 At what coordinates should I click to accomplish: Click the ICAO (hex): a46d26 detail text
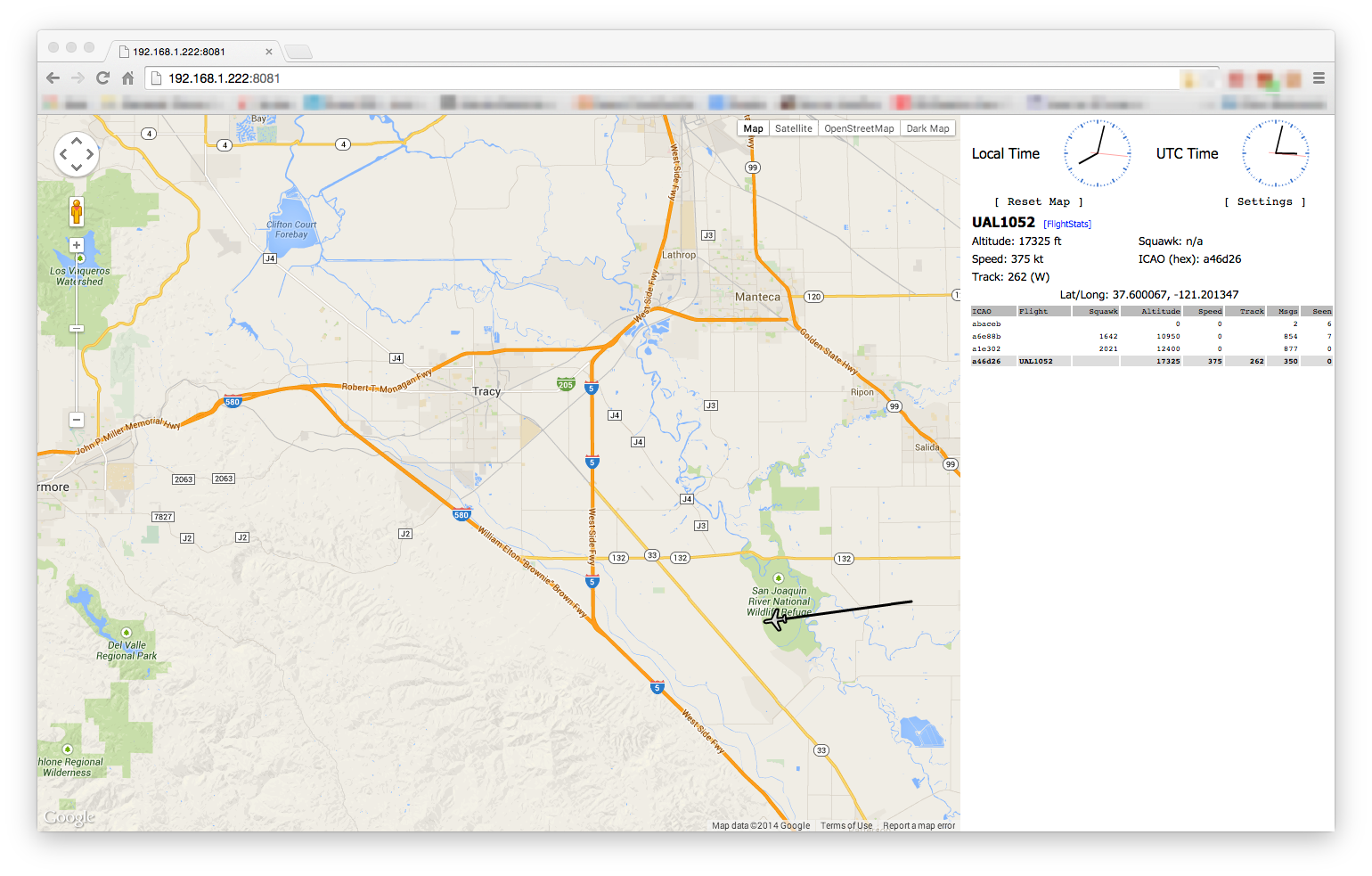(1189, 259)
